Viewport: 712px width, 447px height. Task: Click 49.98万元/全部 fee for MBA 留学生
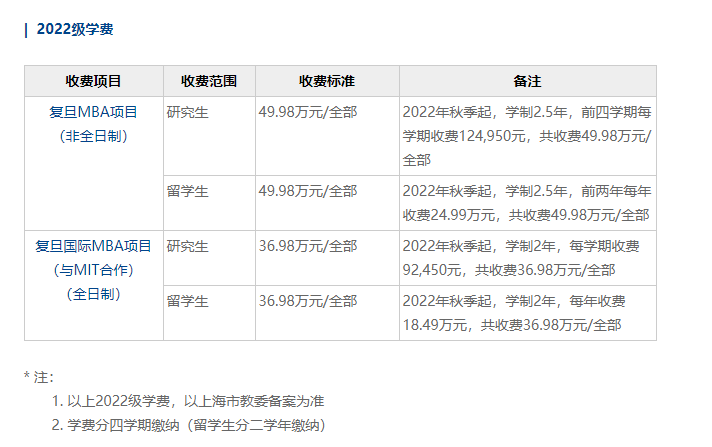tap(308, 191)
